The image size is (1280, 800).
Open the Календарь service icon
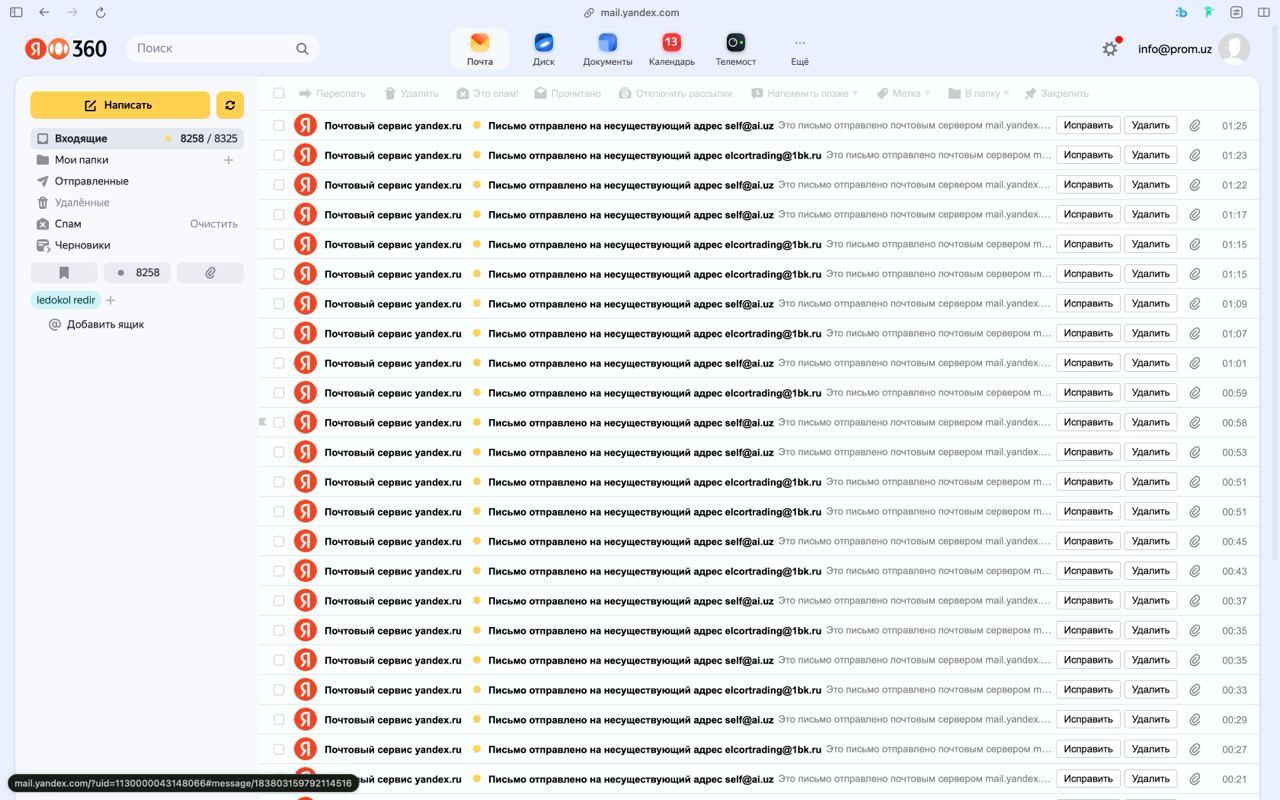click(672, 48)
